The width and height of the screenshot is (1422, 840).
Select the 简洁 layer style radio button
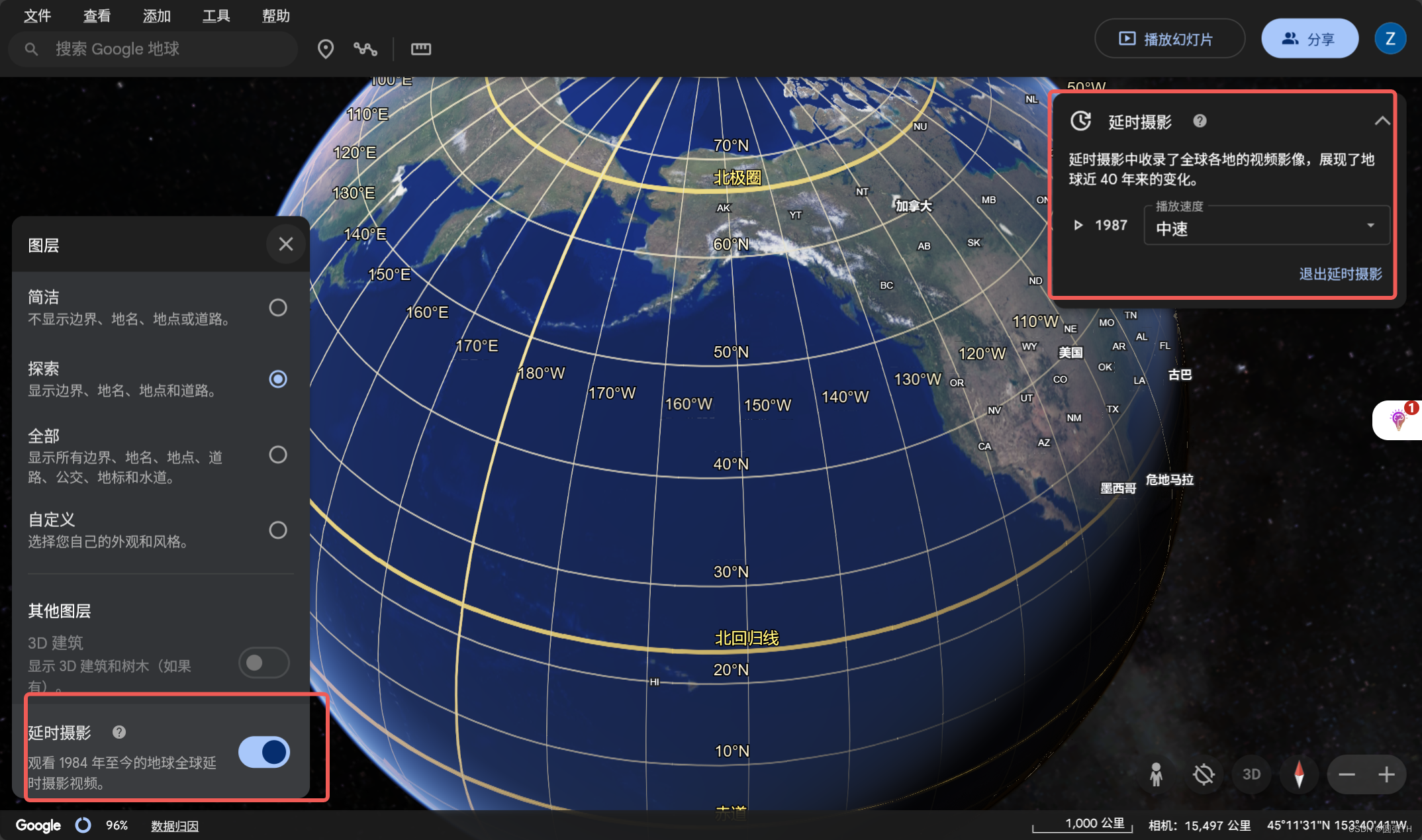click(x=278, y=307)
